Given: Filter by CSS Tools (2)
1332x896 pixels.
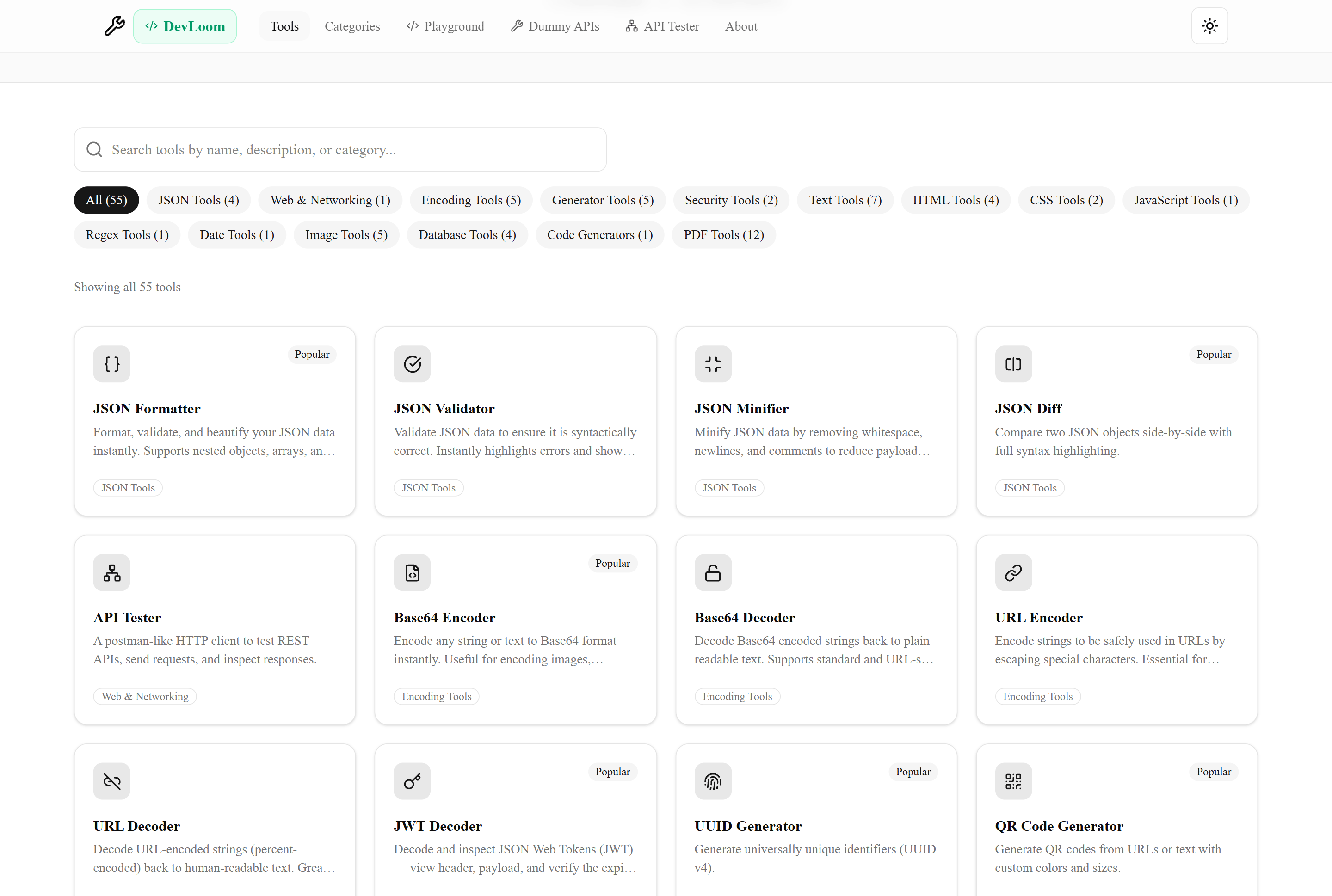Looking at the screenshot, I should [x=1066, y=200].
